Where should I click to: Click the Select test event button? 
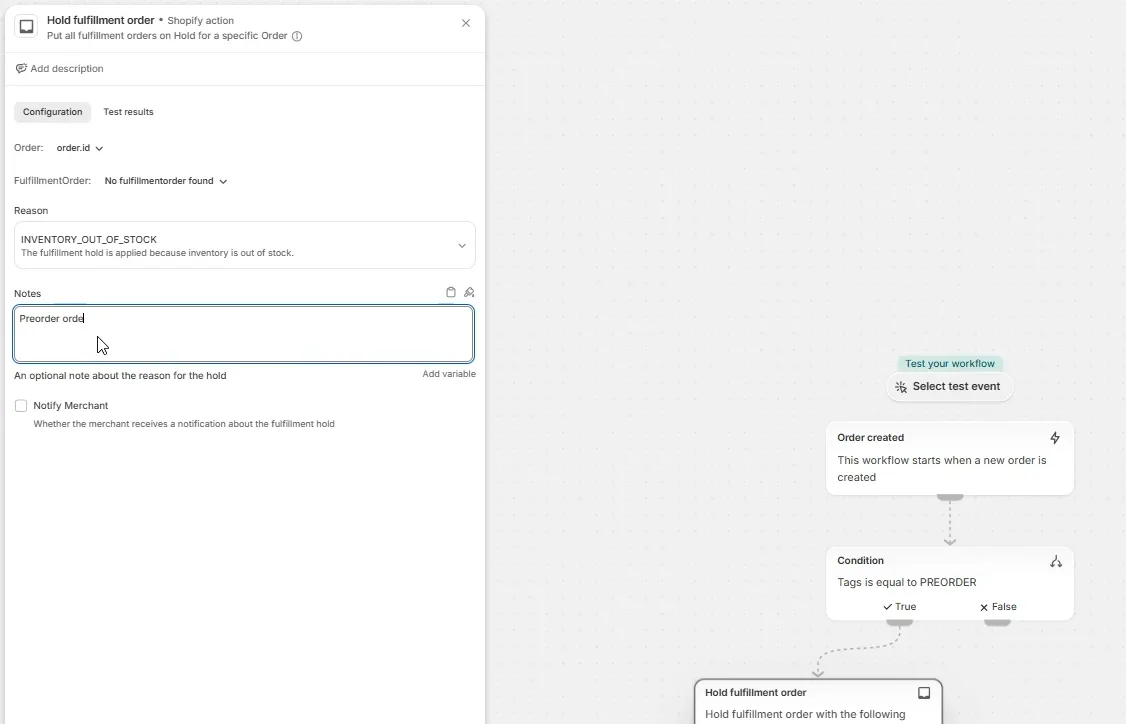(949, 386)
